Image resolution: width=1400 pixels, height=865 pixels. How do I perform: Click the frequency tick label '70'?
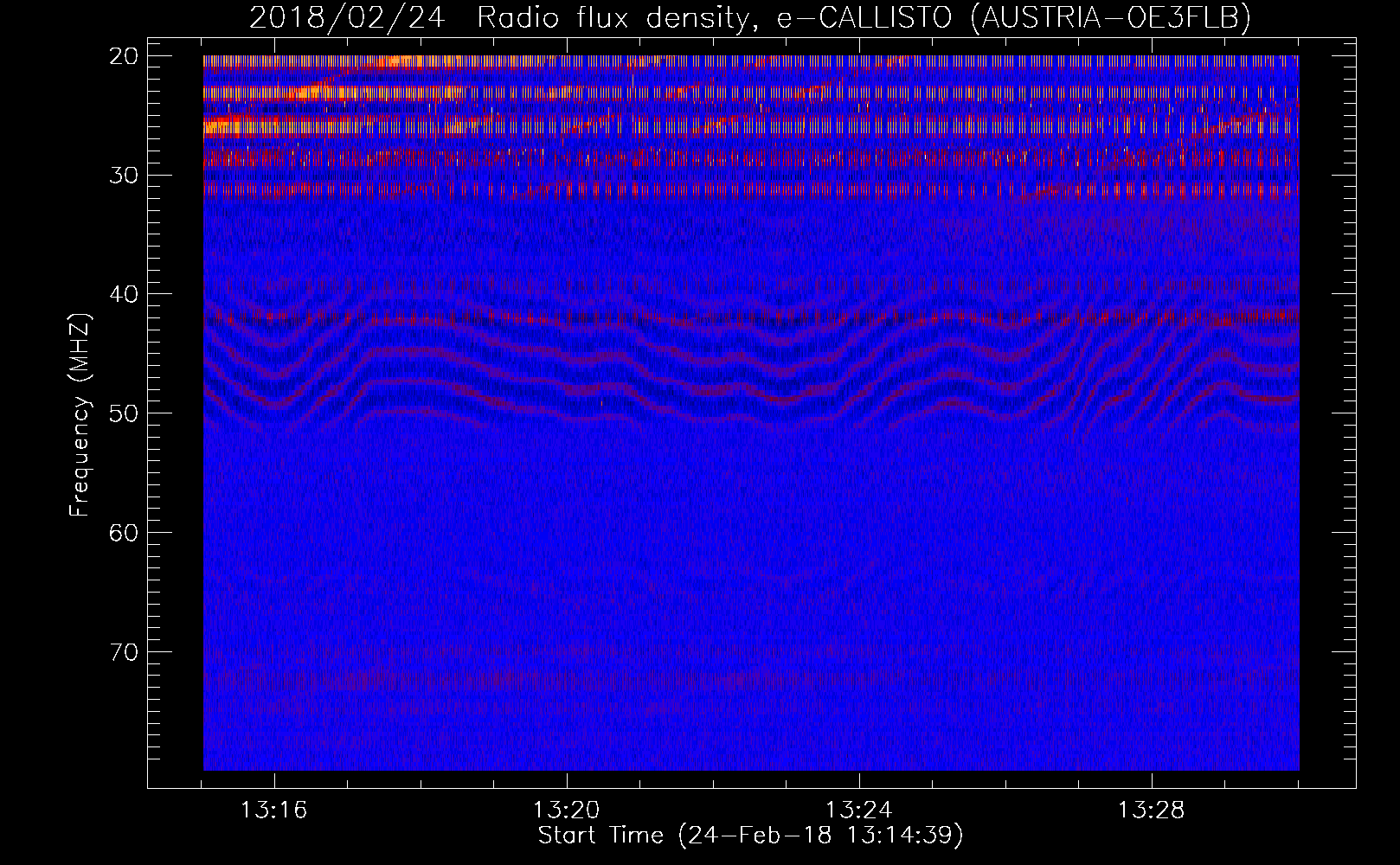click(x=124, y=651)
